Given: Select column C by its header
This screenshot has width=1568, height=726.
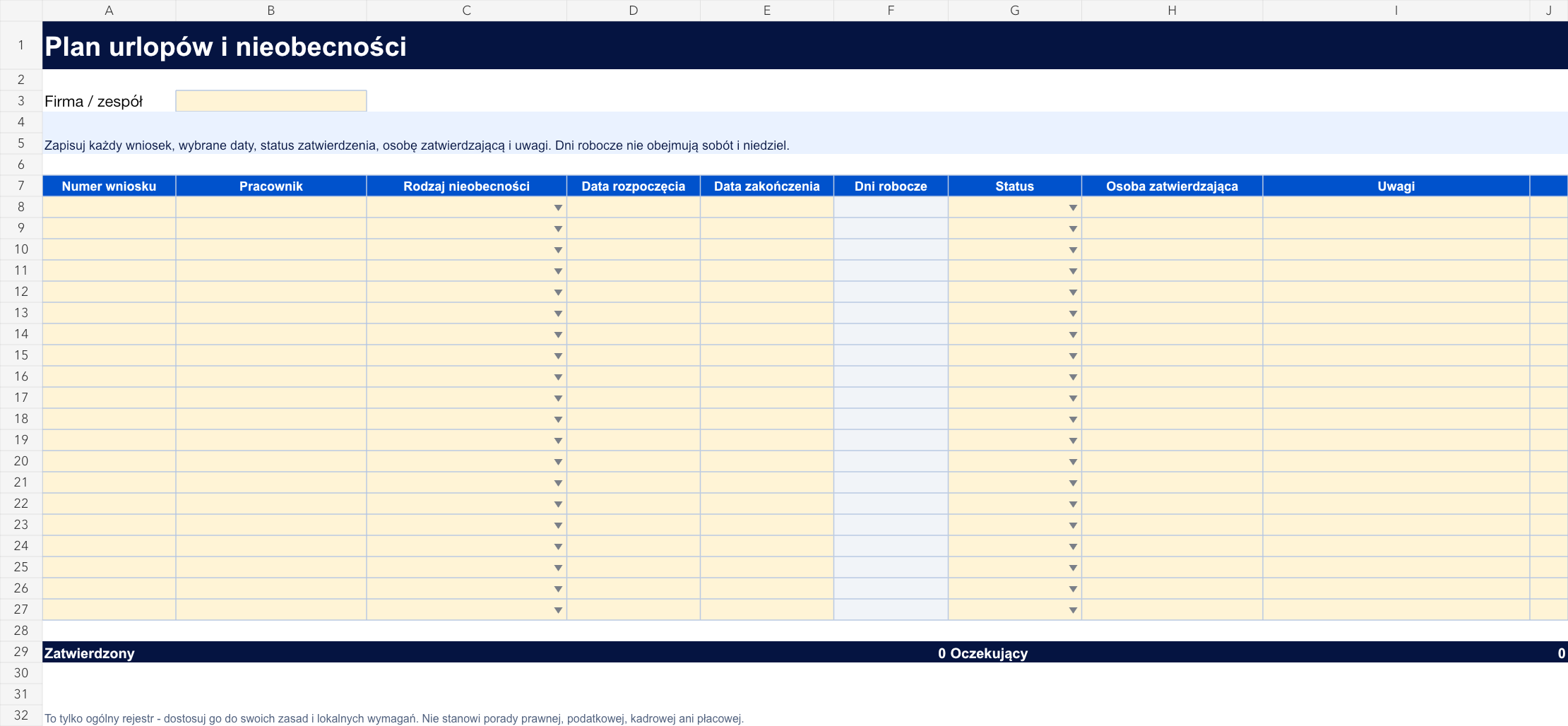Looking at the screenshot, I should click(467, 11).
